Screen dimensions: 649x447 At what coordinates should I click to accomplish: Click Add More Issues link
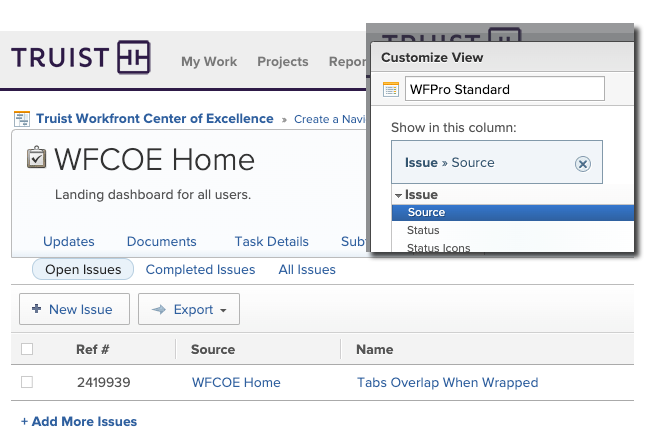point(79,421)
